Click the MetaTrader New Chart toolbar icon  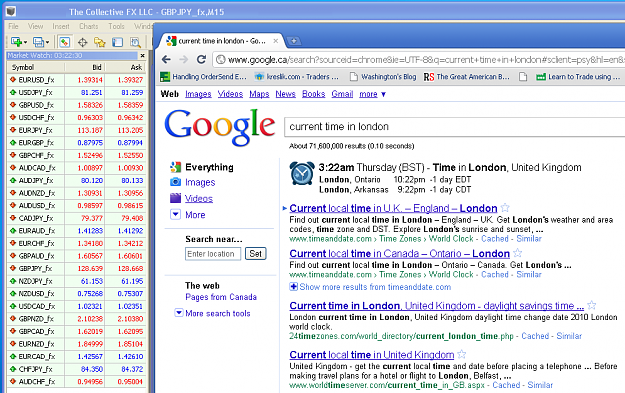(16, 42)
